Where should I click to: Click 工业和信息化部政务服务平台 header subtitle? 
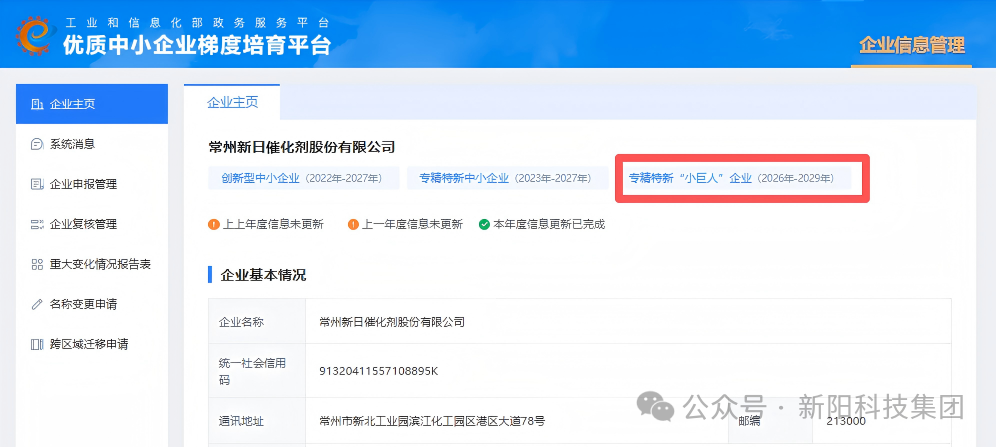click(x=198, y=23)
